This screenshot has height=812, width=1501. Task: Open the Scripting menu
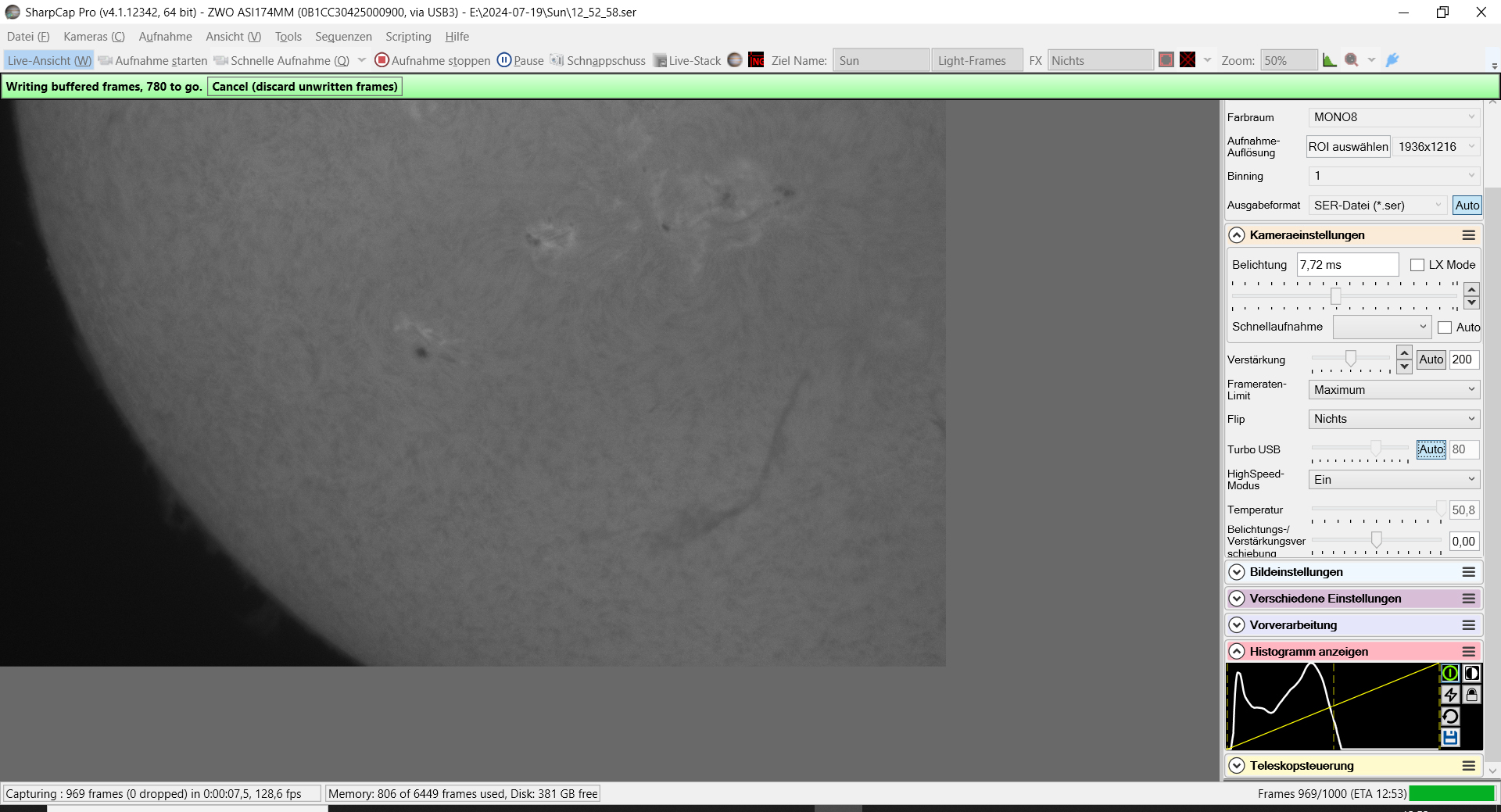point(408,37)
